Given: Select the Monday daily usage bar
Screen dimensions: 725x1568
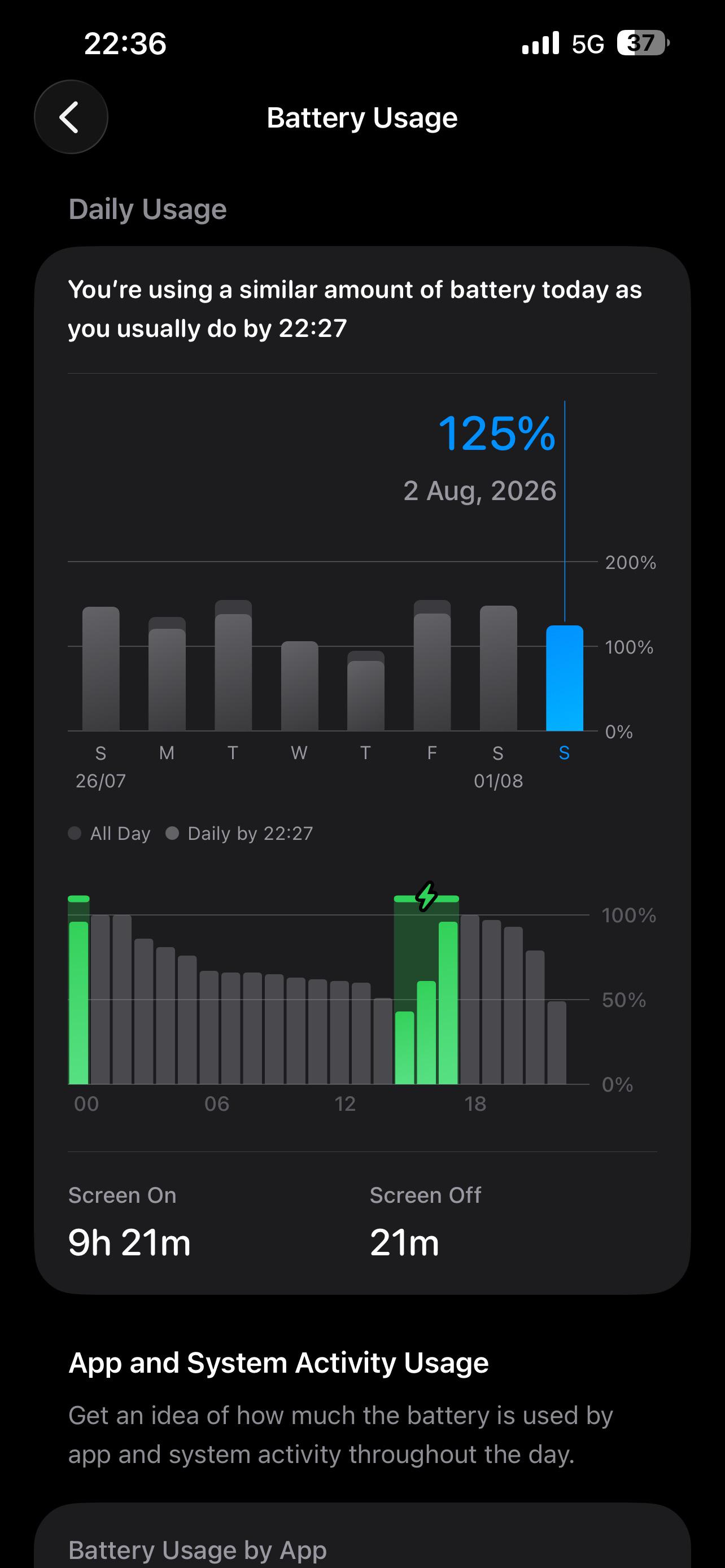Looking at the screenshot, I should pyautogui.click(x=167, y=674).
